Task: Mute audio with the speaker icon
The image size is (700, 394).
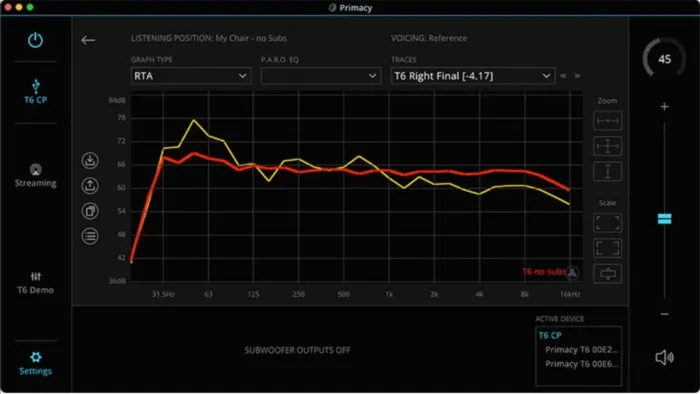Action: click(664, 357)
